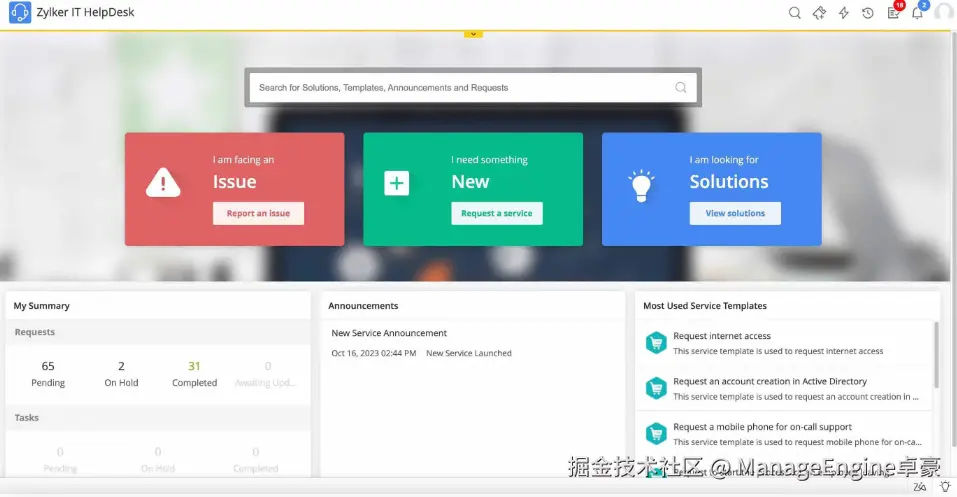957x497 pixels.
Task: Open the recent items history clock icon
Action: (868, 13)
